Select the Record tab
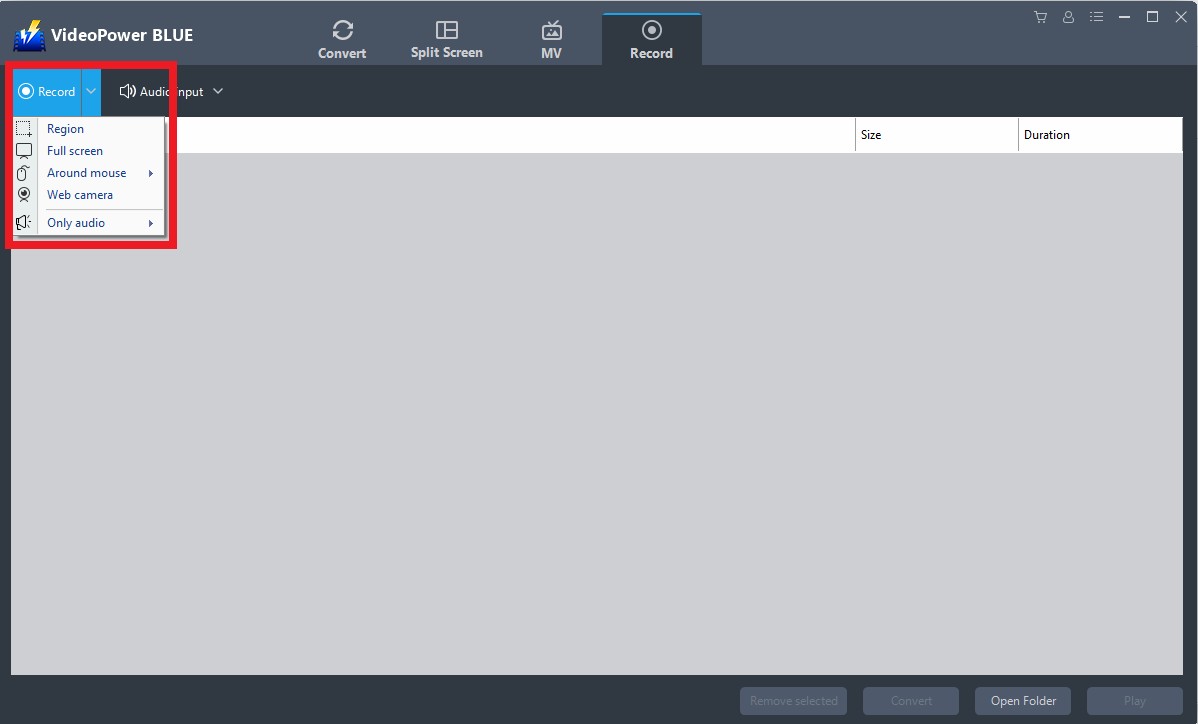 [x=651, y=40]
